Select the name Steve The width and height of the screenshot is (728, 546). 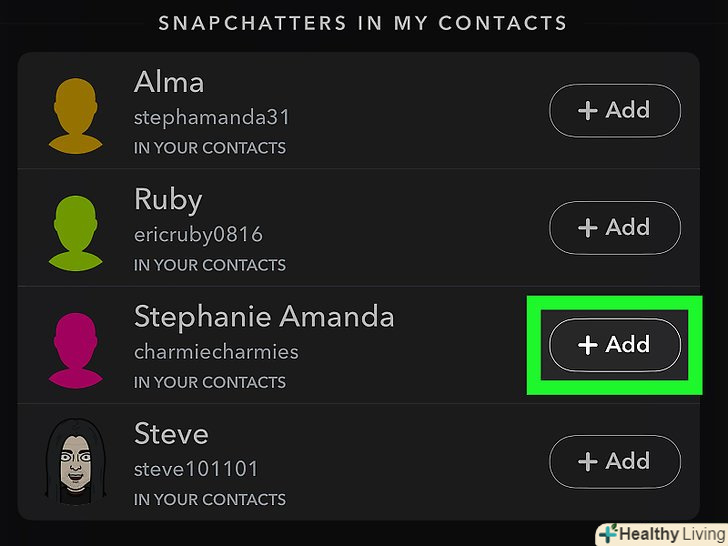[171, 434]
